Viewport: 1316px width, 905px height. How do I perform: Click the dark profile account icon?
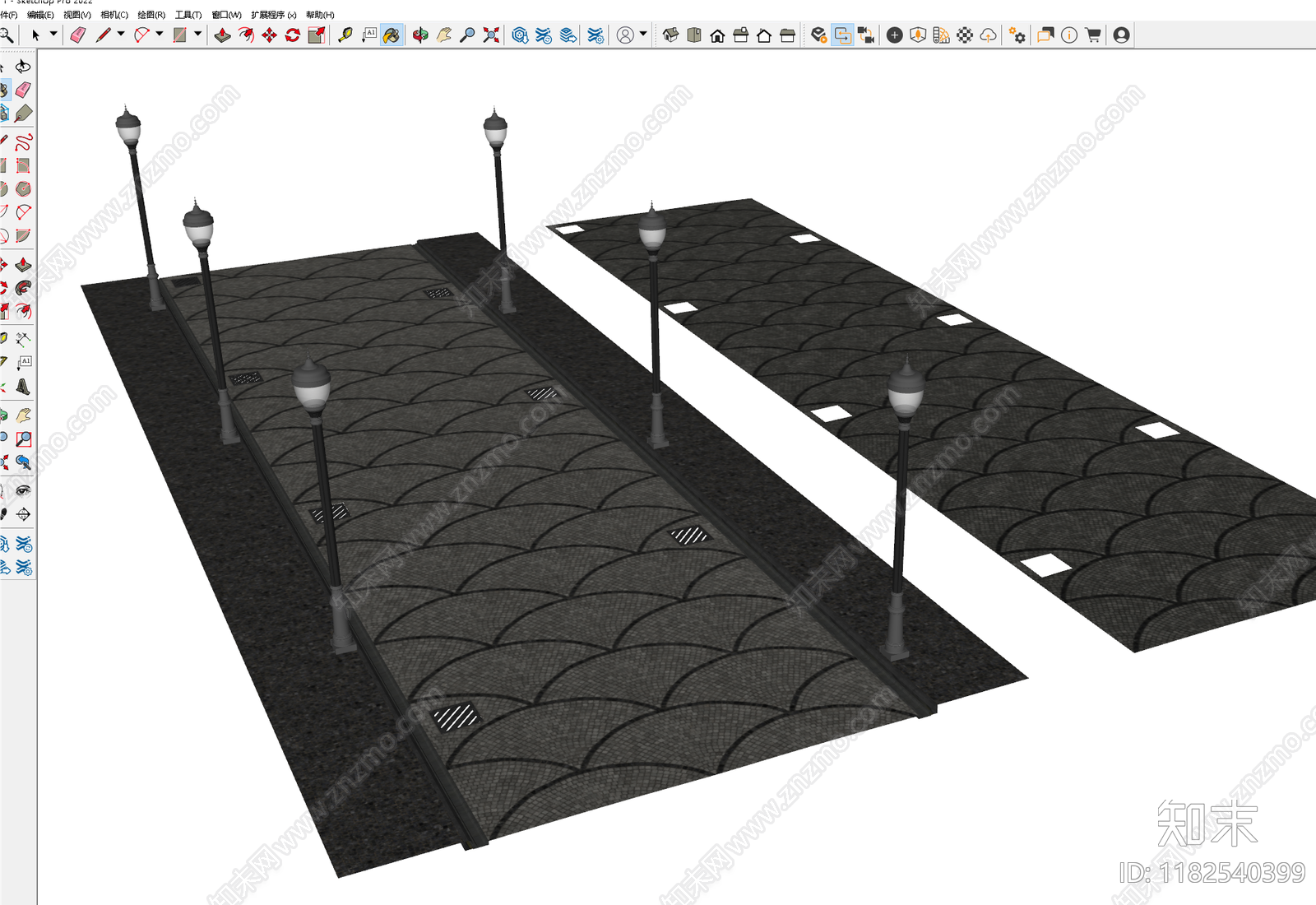click(1121, 35)
